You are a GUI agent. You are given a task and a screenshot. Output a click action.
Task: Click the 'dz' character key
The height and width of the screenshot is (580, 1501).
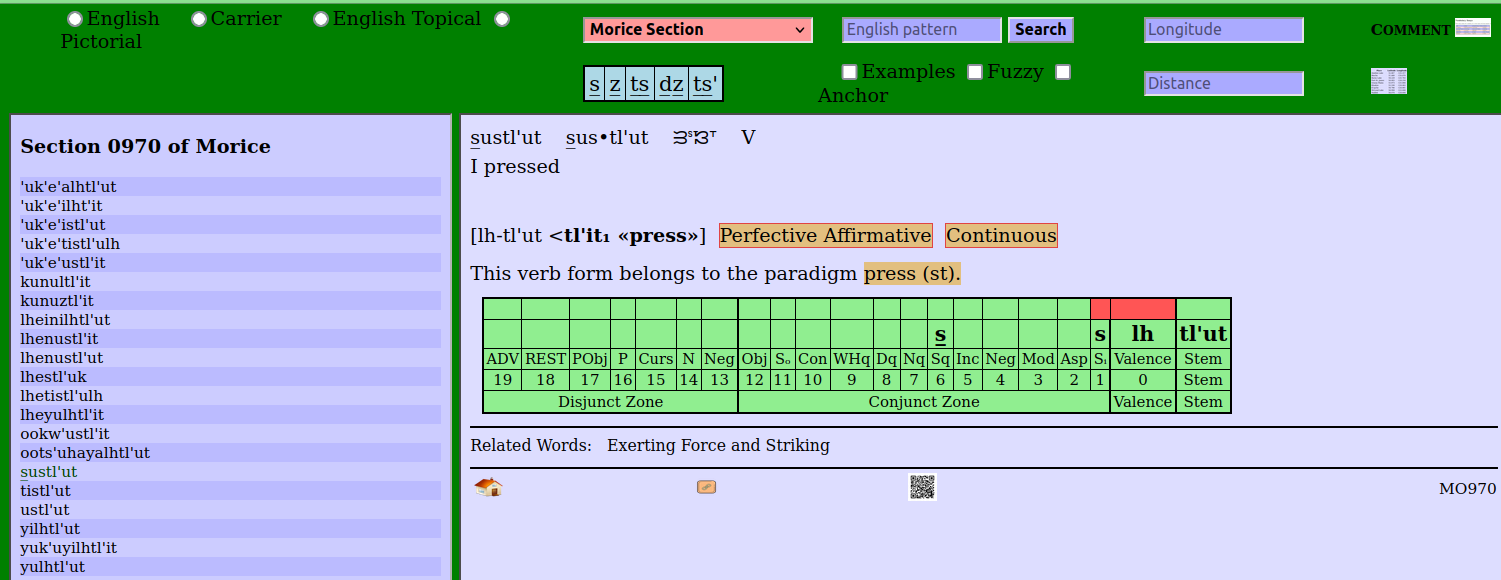[671, 84]
